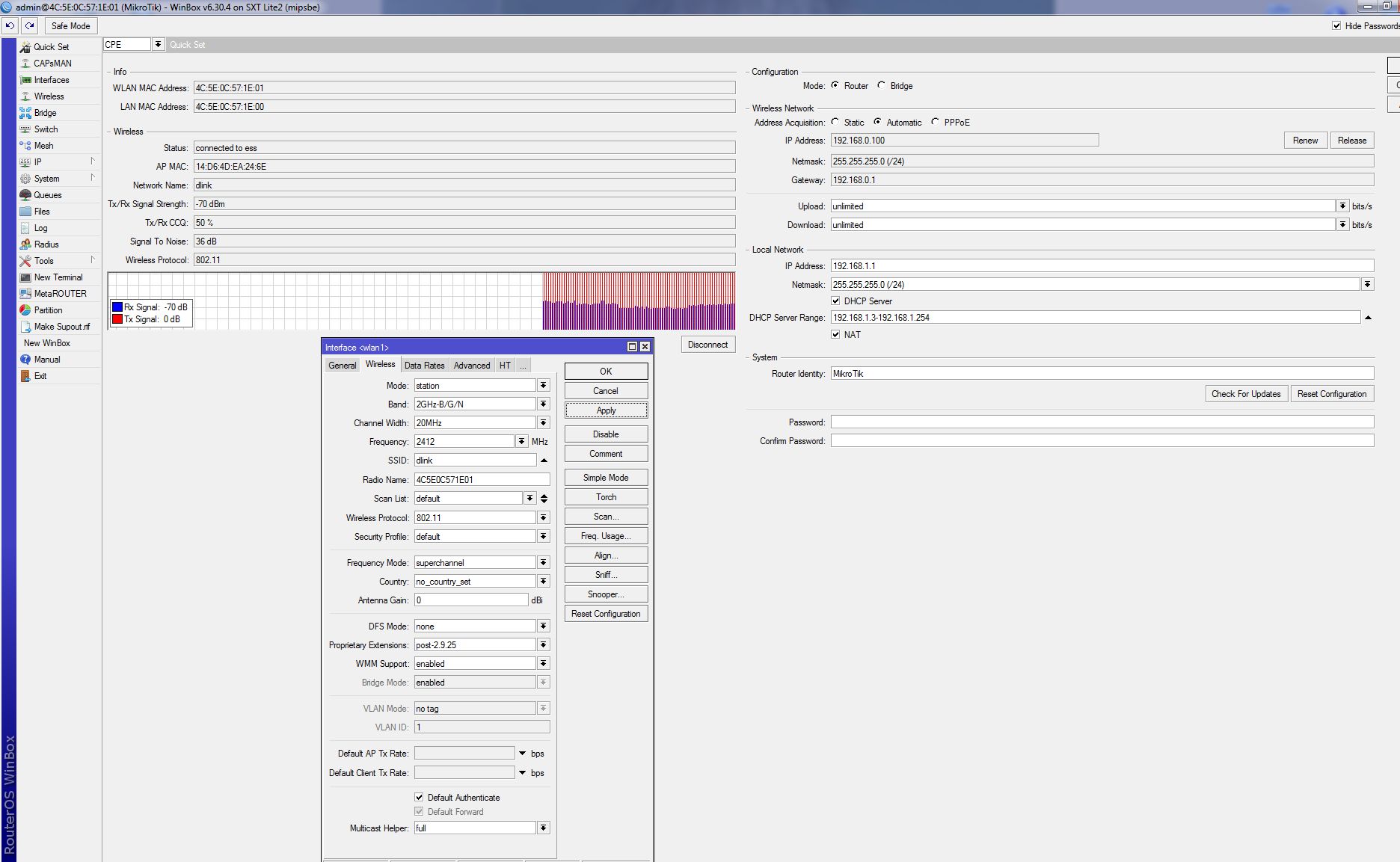Launch New Terminal from sidebar
This screenshot has height=862, width=1400.
coord(25,277)
